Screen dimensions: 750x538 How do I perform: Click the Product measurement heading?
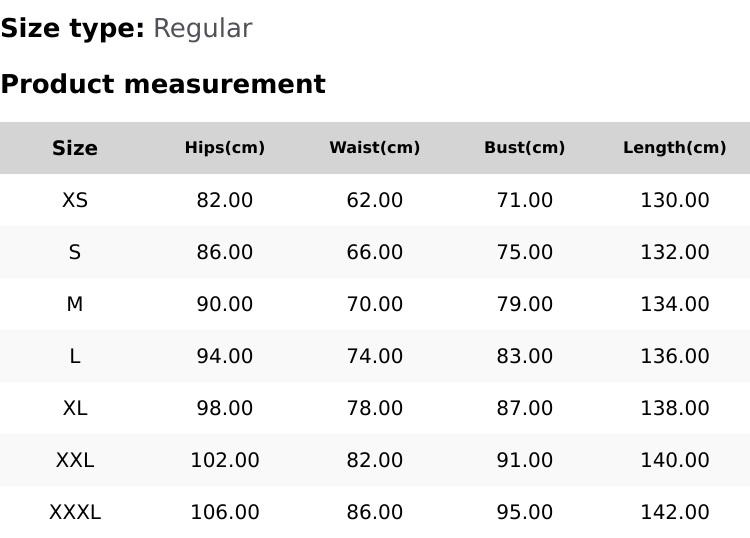coord(163,84)
